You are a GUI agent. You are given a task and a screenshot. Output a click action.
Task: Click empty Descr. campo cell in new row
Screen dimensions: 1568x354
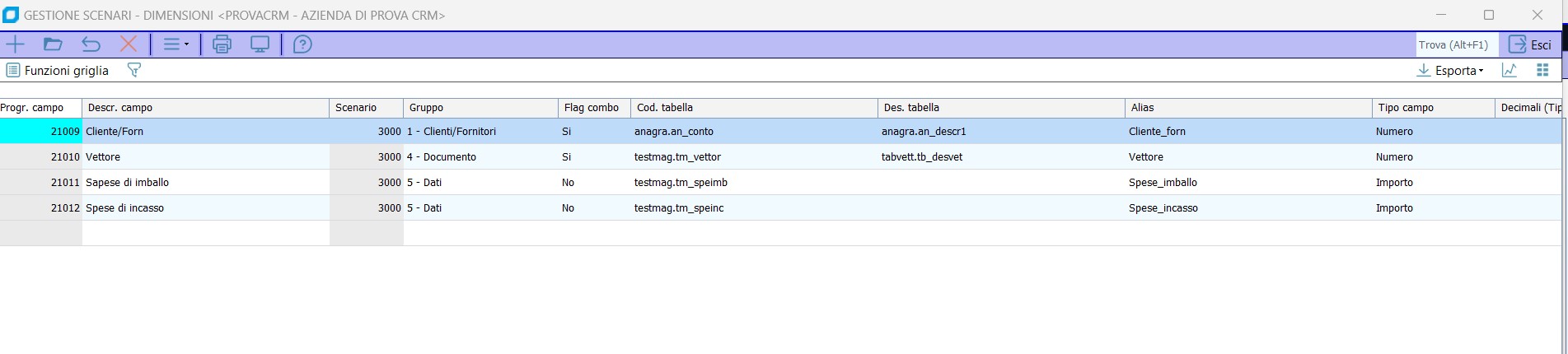[x=205, y=233]
